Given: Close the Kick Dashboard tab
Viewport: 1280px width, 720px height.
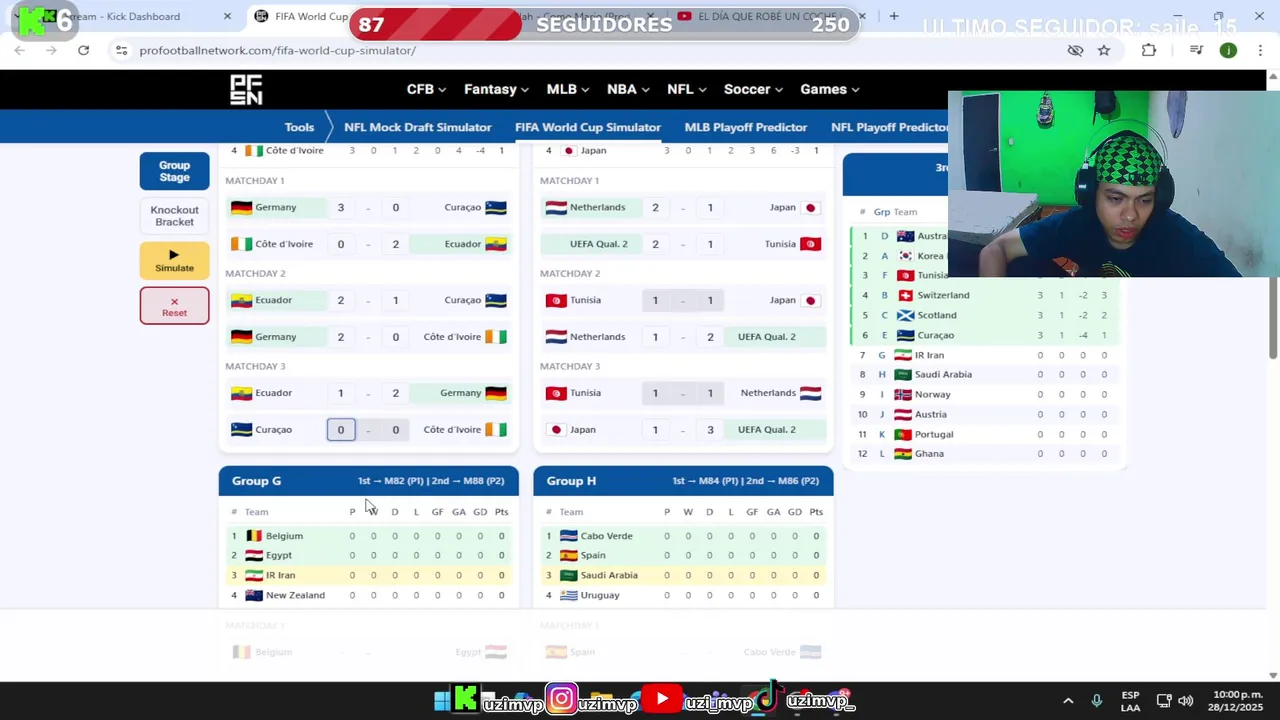Looking at the screenshot, I should 227,16.
